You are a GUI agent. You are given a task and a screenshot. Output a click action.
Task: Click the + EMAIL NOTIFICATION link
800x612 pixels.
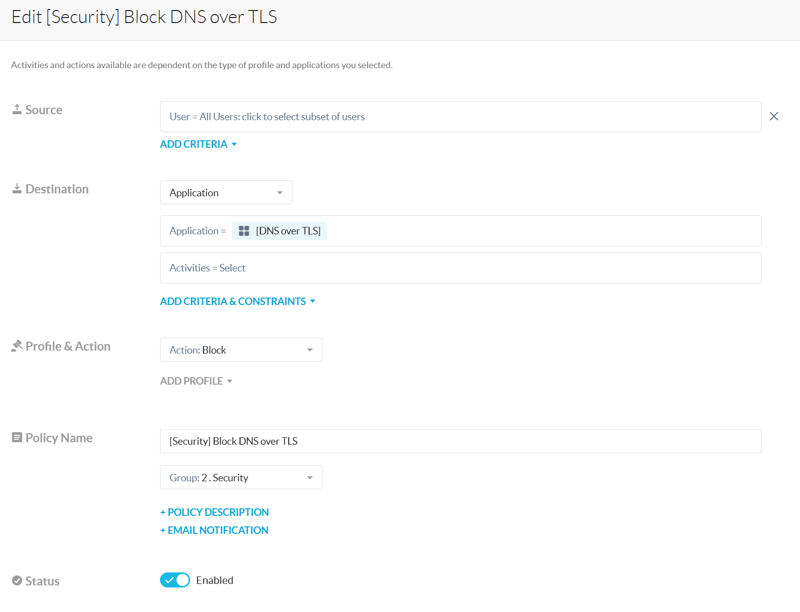[214, 530]
